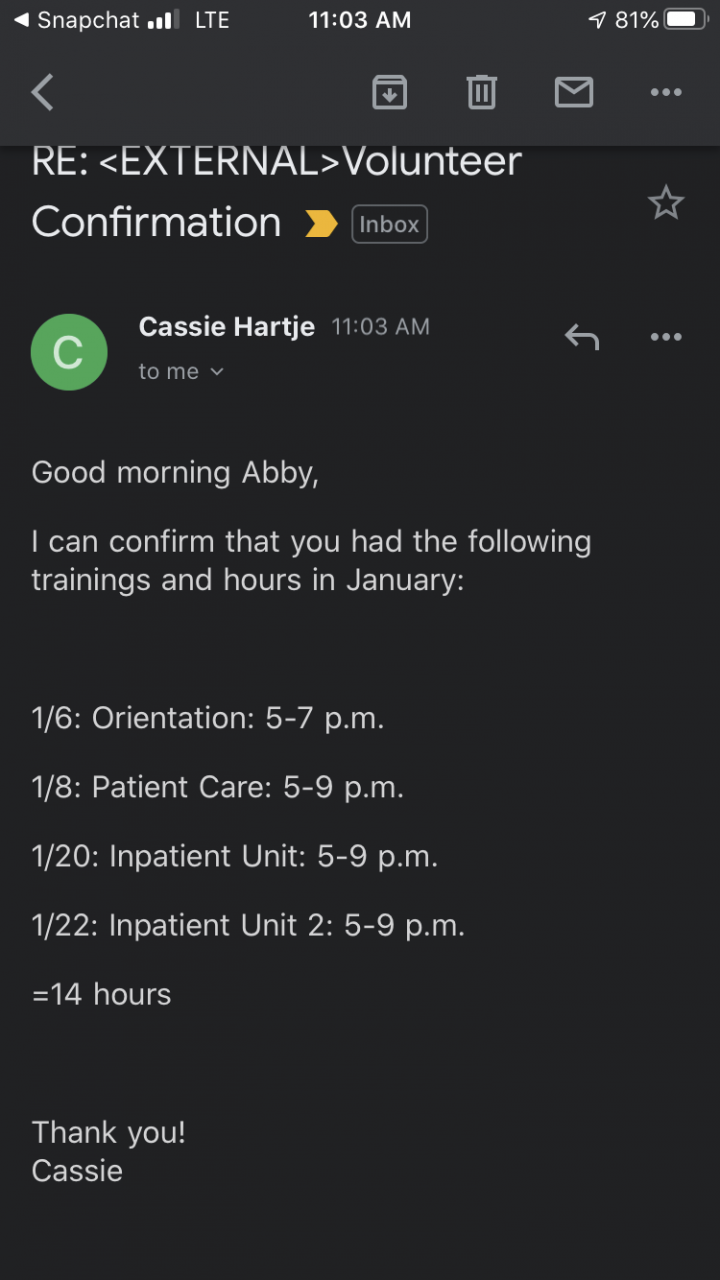The image size is (720, 1280).
Task: Delete this email with trash icon
Action: point(481,93)
